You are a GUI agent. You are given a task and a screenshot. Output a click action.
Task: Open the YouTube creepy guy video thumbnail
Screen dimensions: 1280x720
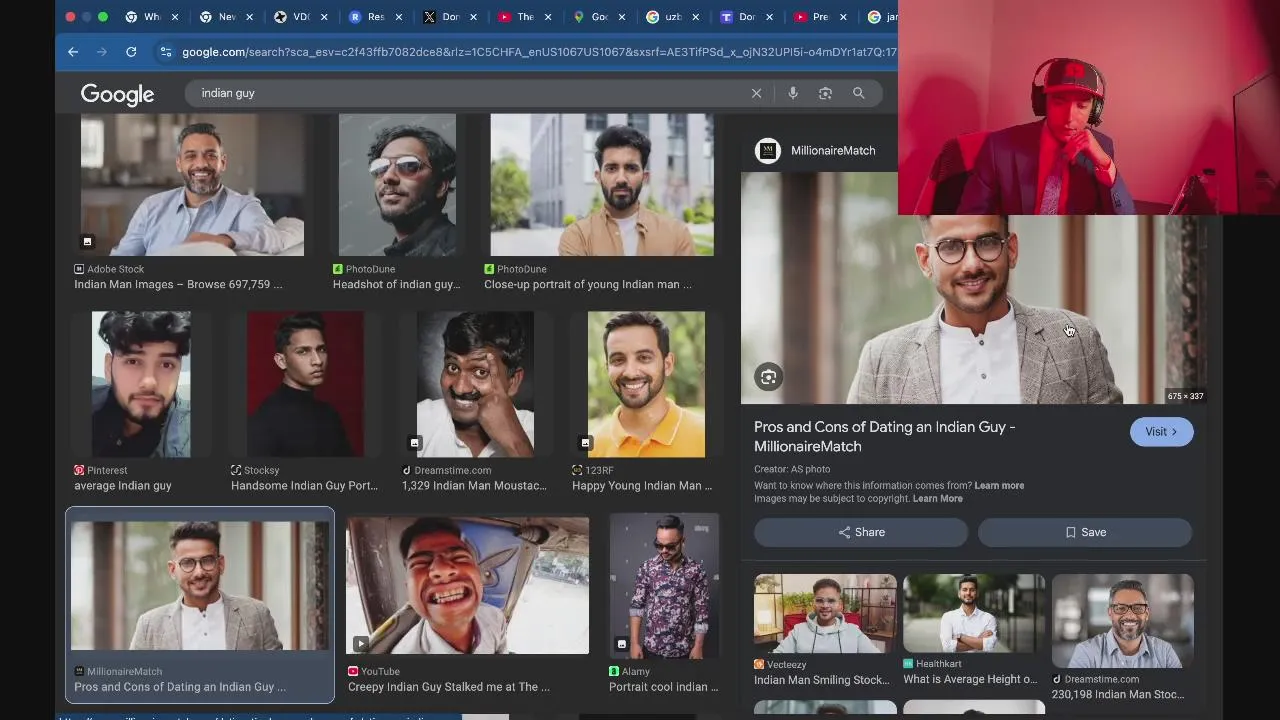(467, 584)
